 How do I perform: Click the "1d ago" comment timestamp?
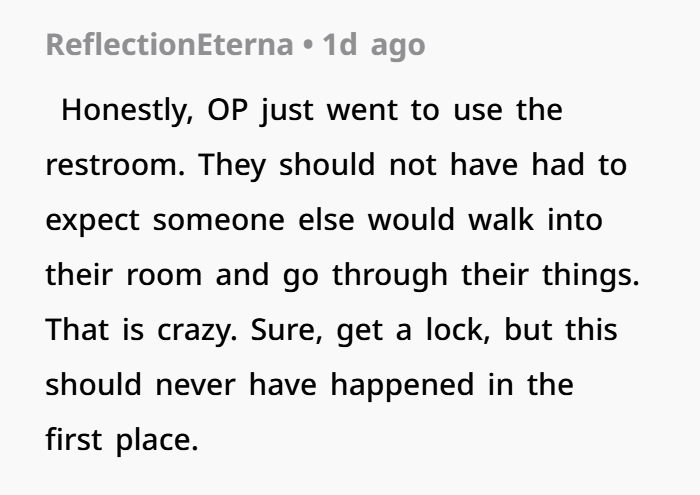374,46
